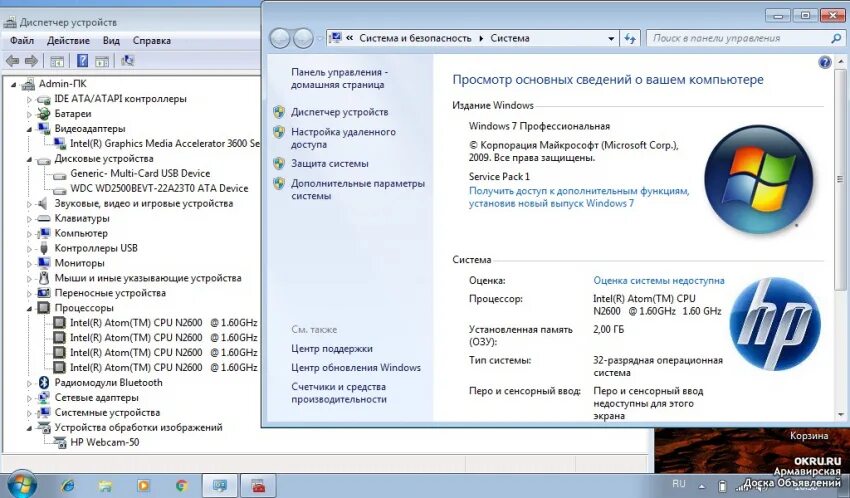Image resolution: width=850 pixels, height=498 pixels.
Task: Collapse the Admin-ПК root node
Action: coord(14,85)
